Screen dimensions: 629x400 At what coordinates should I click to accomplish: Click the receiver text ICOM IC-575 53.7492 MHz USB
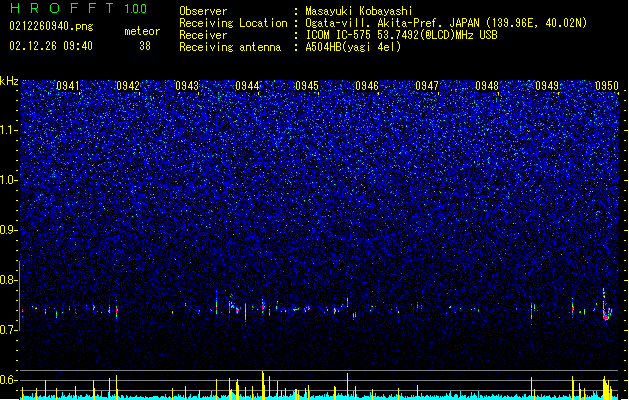402,35
